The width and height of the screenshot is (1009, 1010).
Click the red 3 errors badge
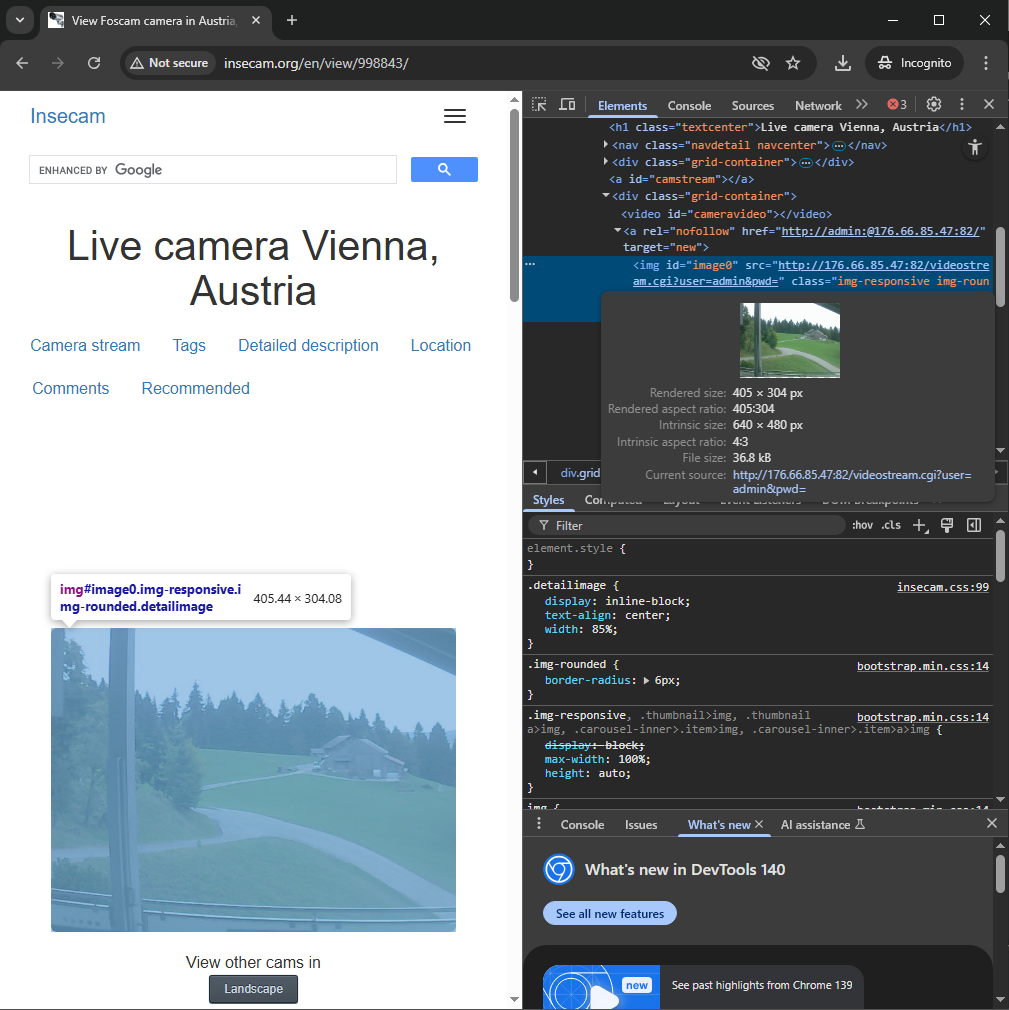click(x=896, y=104)
